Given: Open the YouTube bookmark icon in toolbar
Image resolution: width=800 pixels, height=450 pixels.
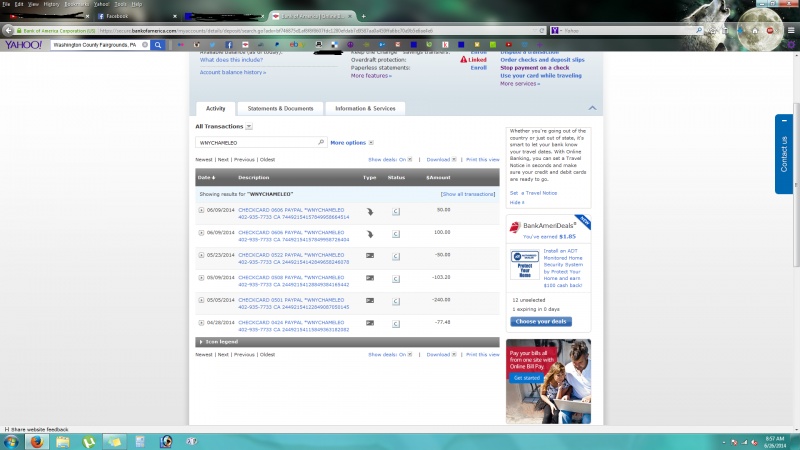Looking at the screenshot, I should 509,45.
